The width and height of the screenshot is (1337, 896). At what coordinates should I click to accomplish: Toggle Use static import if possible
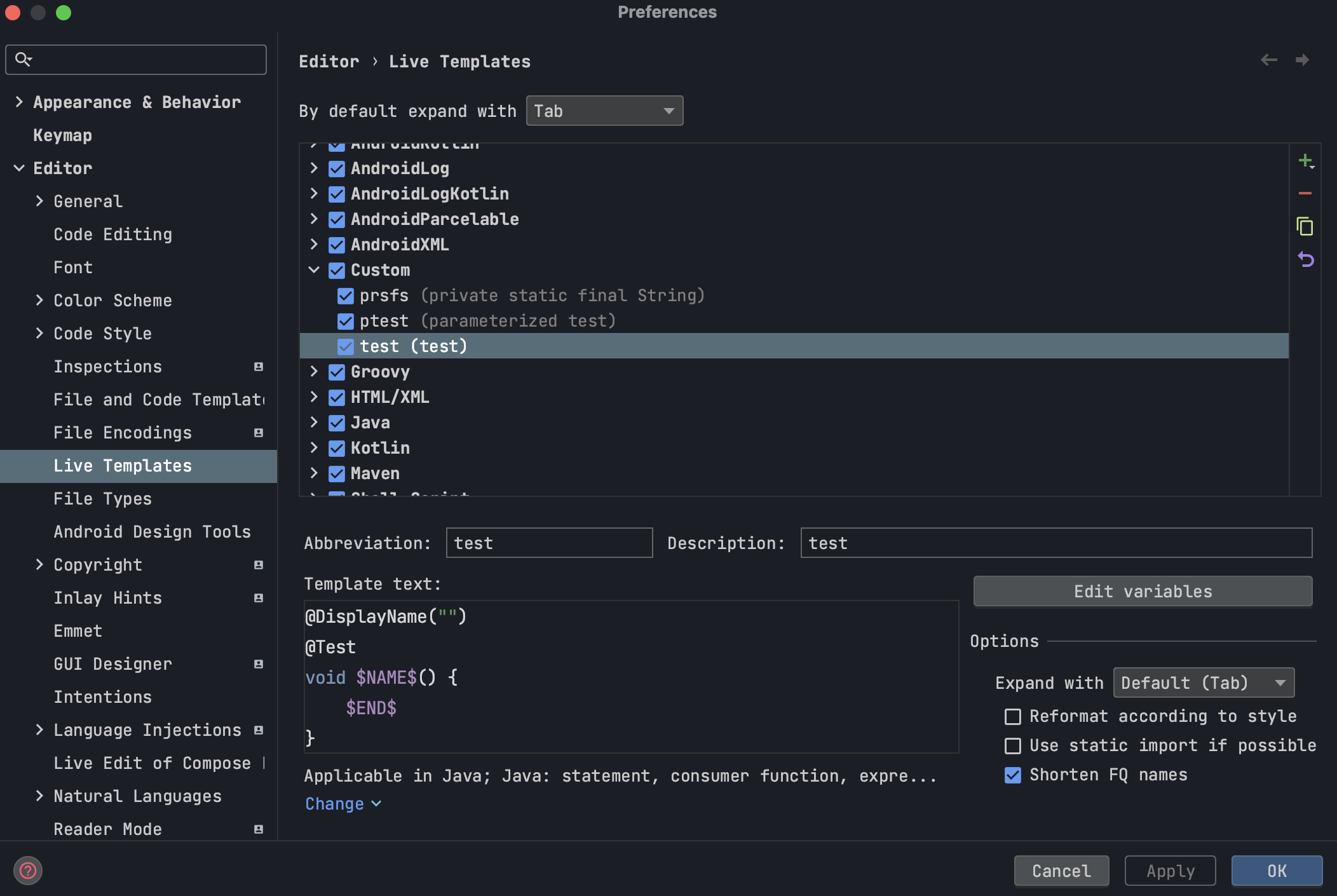[1013, 746]
